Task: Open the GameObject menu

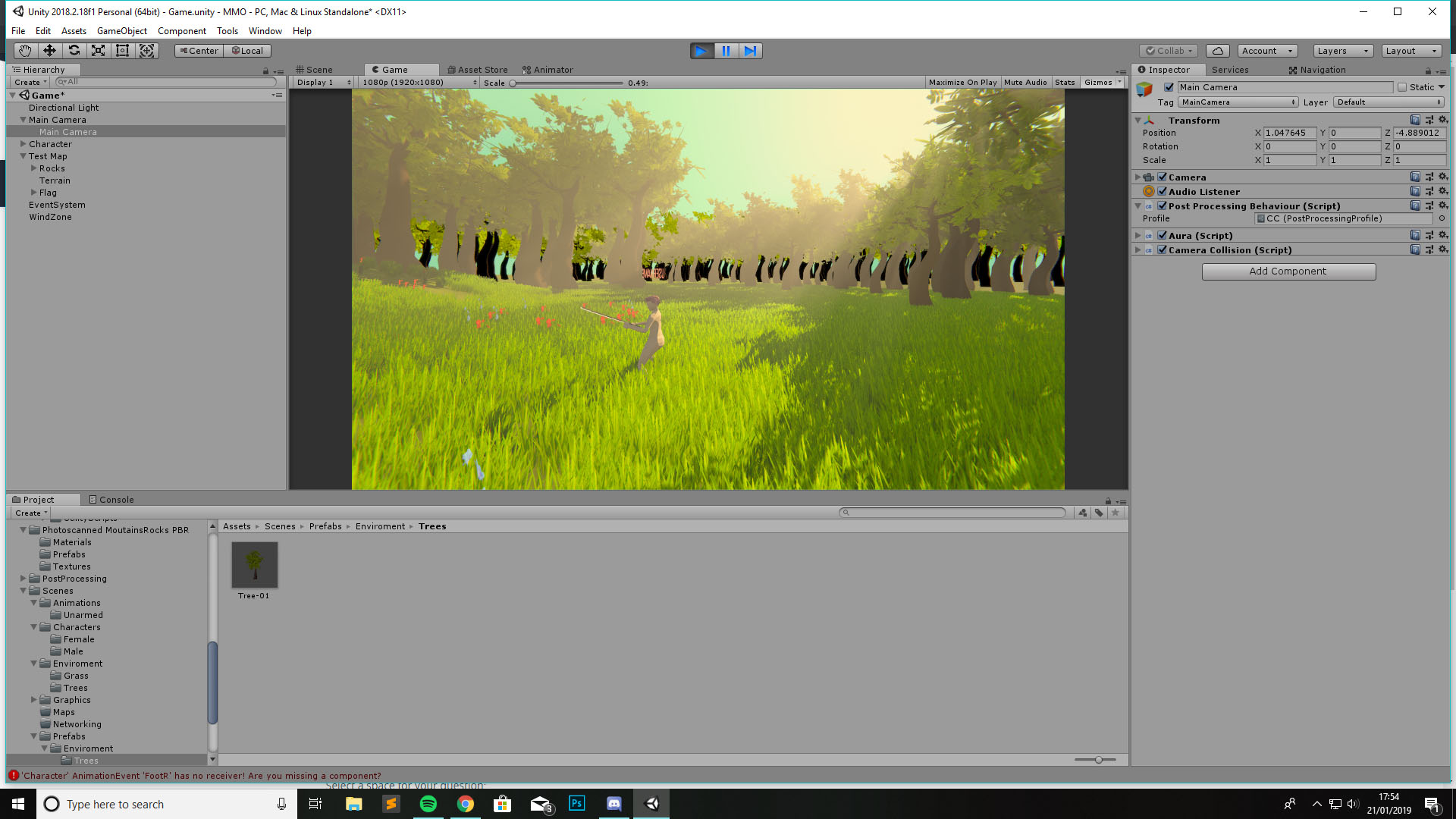Action: coord(122,31)
